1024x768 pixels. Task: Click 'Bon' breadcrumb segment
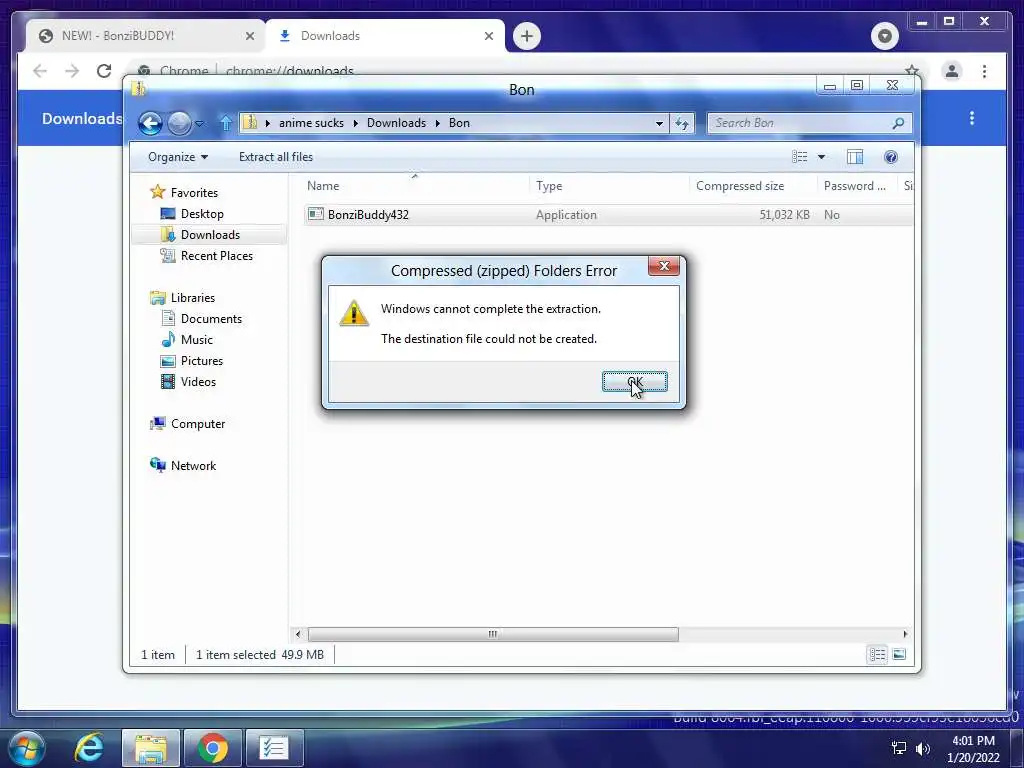click(459, 123)
